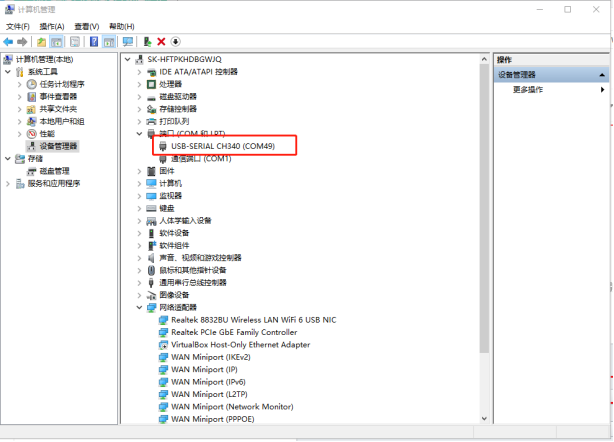Image resolution: width=614 pixels, height=442 pixels.
Task: Click the device list scrollbar up arrow
Action: tap(484, 59)
